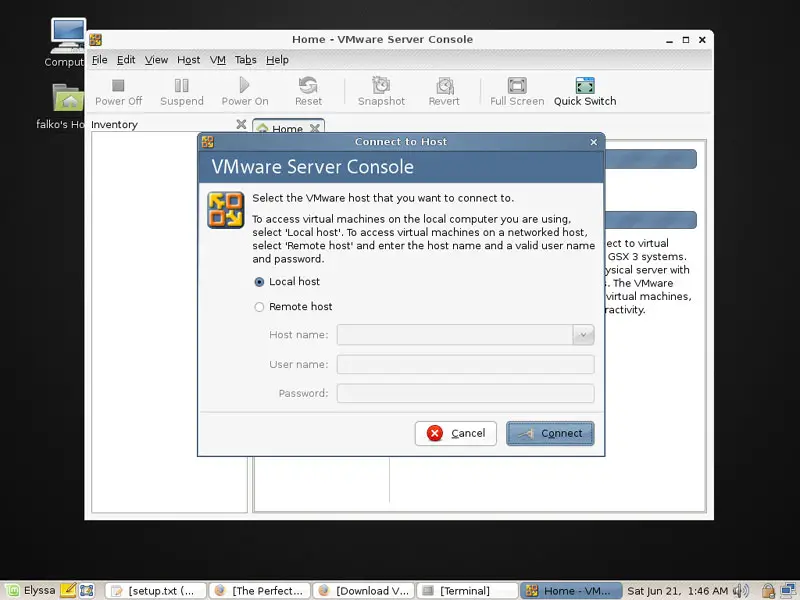Click the Revert toolbar icon
Image resolution: width=800 pixels, height=600 pixels.
(444, 85)
